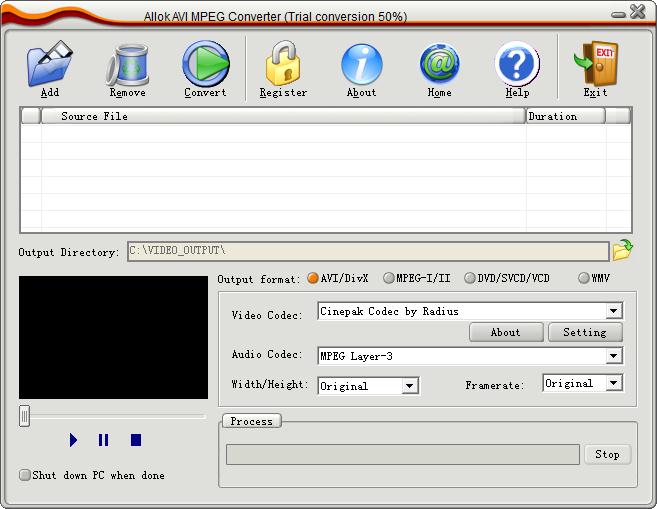This screenshot has width=657, height=509.
Task: Select DVD/SVCD/VCD output format
Action: coord(470,279)
